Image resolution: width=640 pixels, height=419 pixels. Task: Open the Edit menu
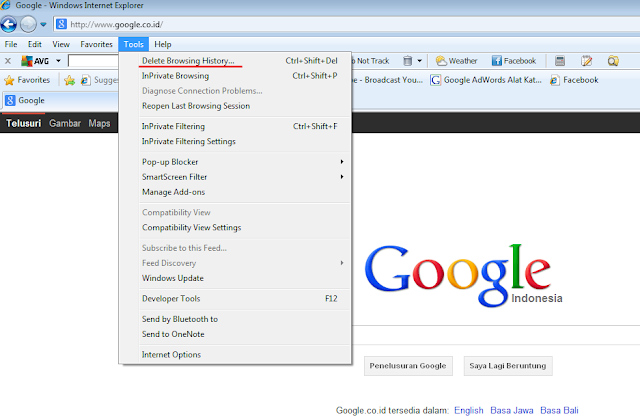click(35, 44)
